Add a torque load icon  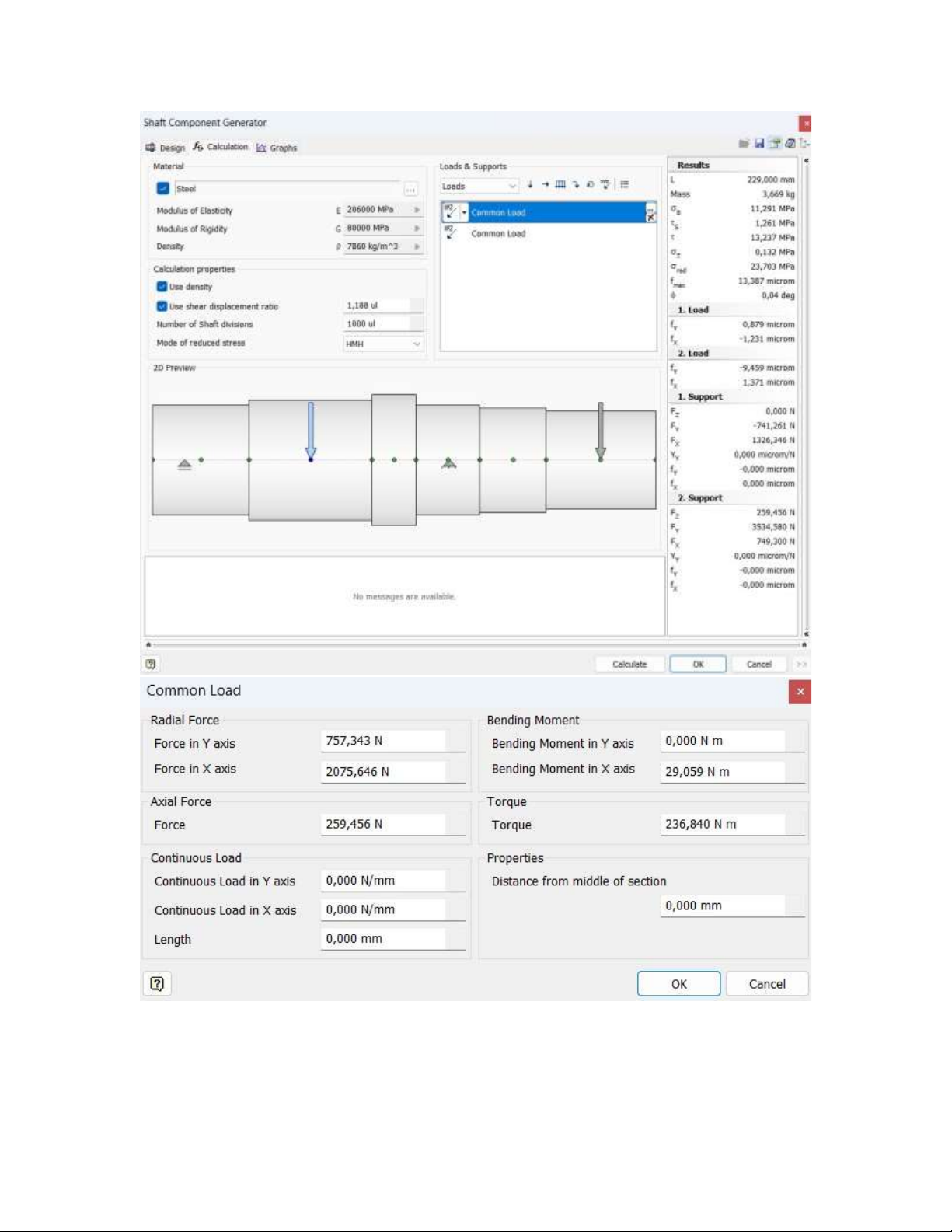click(x=590, y=185)
